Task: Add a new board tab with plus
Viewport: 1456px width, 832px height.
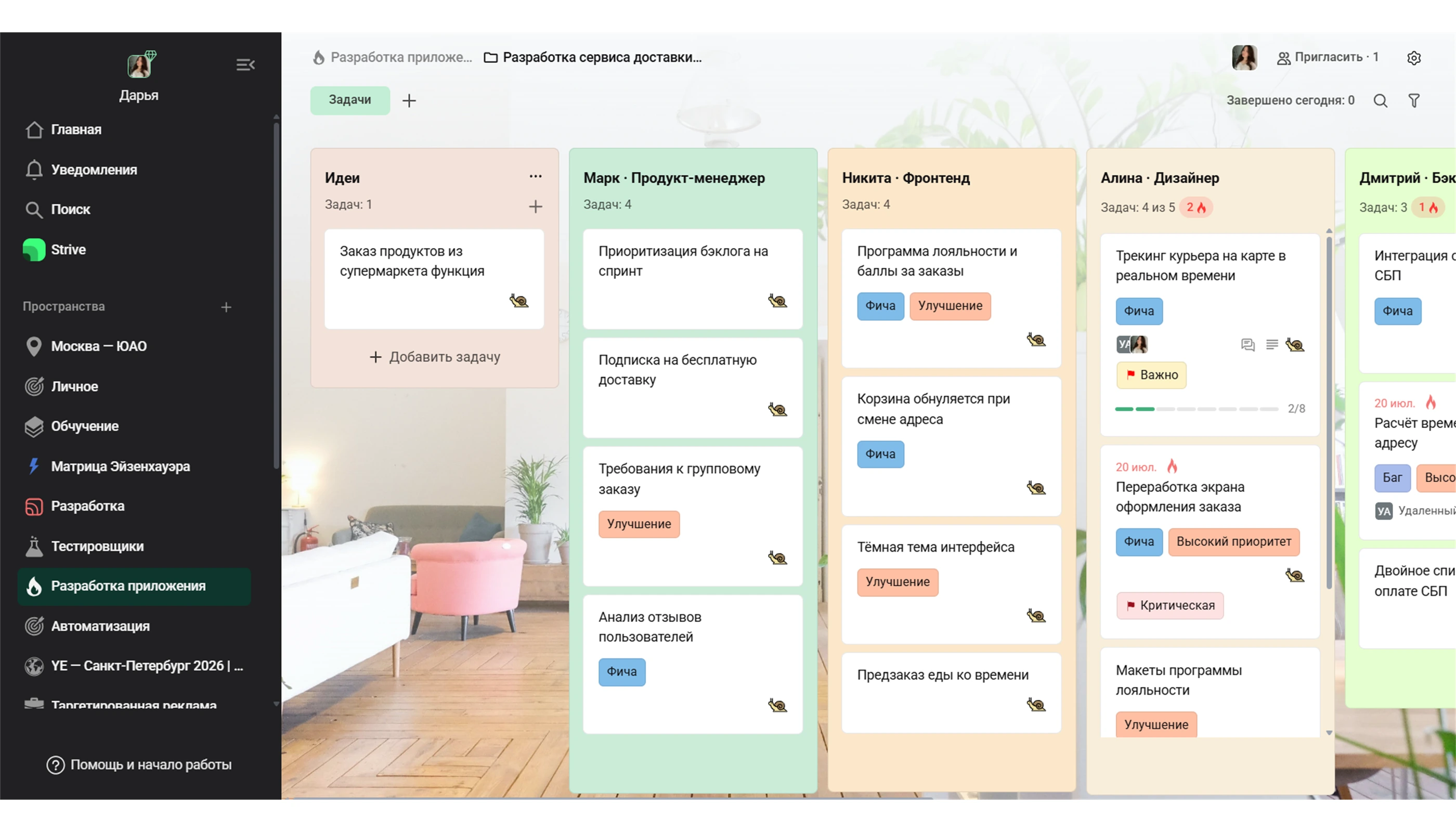Action: pyautogui.click(x=409, y=100)
